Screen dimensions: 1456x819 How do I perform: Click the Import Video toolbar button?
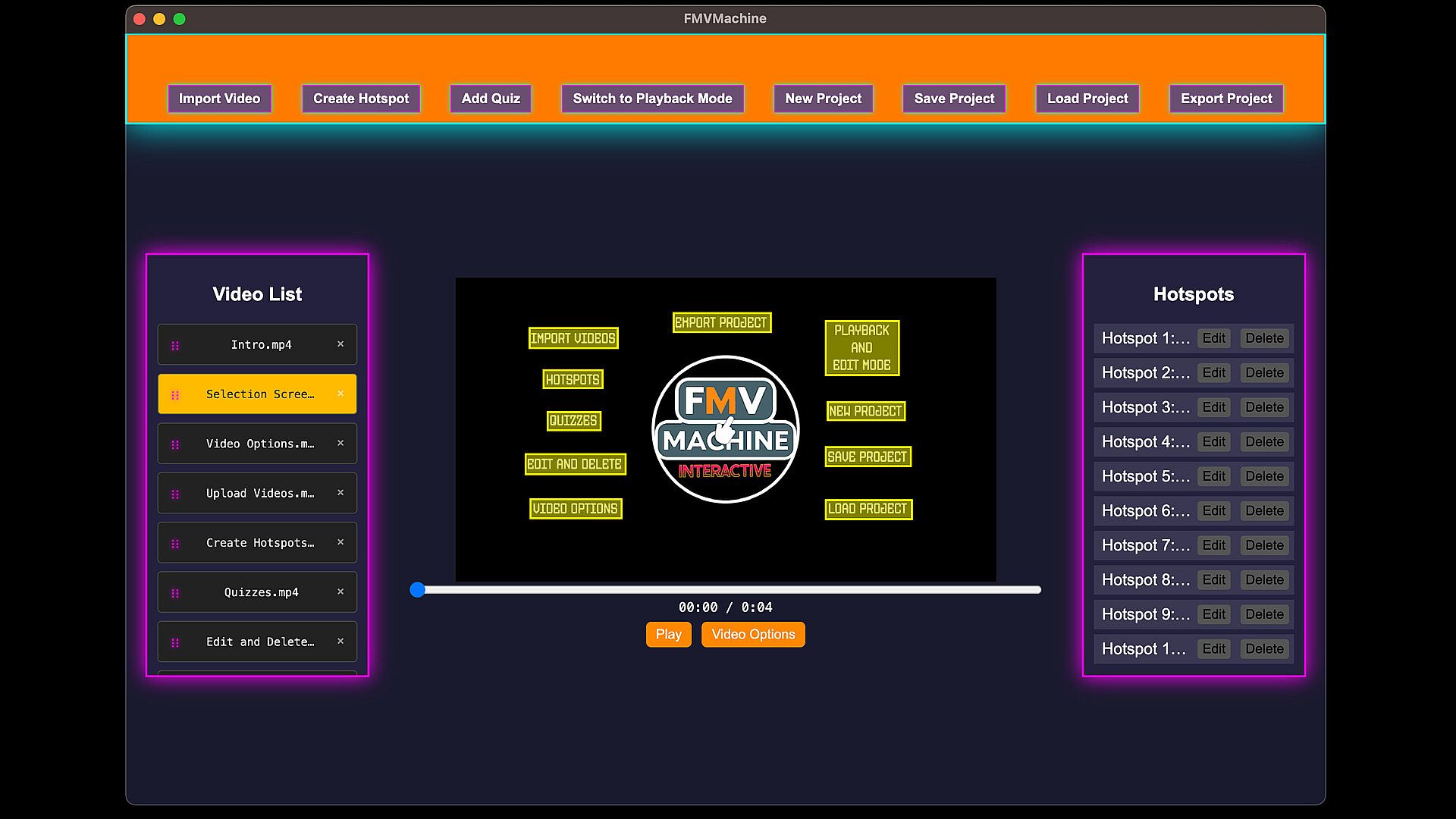pyautogui.click(x=219, y=99)
